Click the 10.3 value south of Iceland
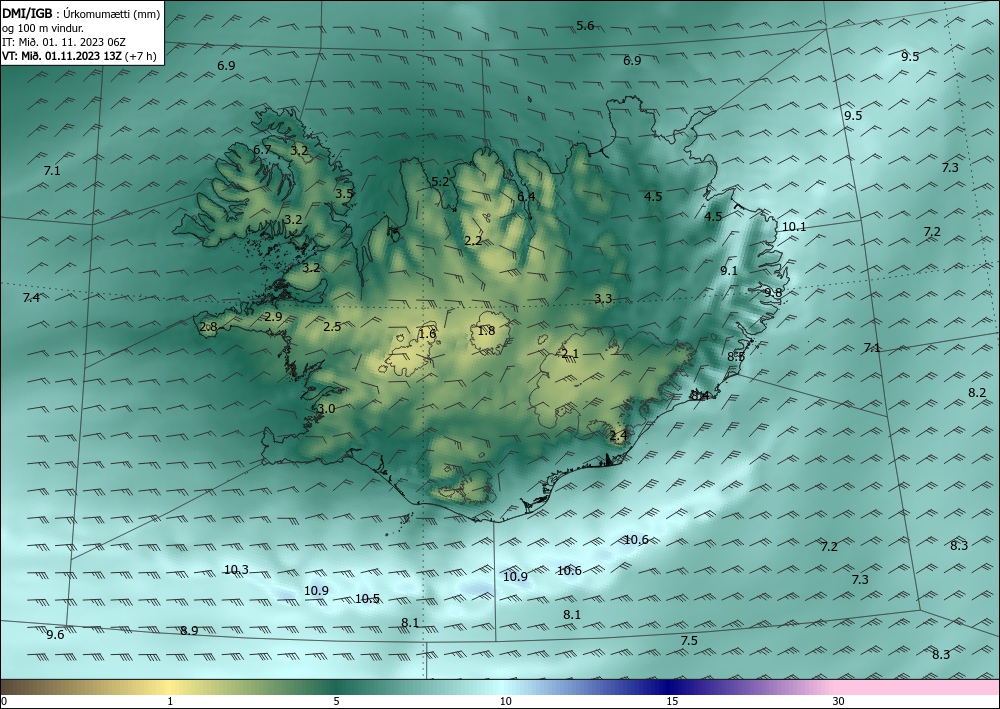The height and width of the screenshot is (709, 1000). pyautogui.click(x=236, y=569)
